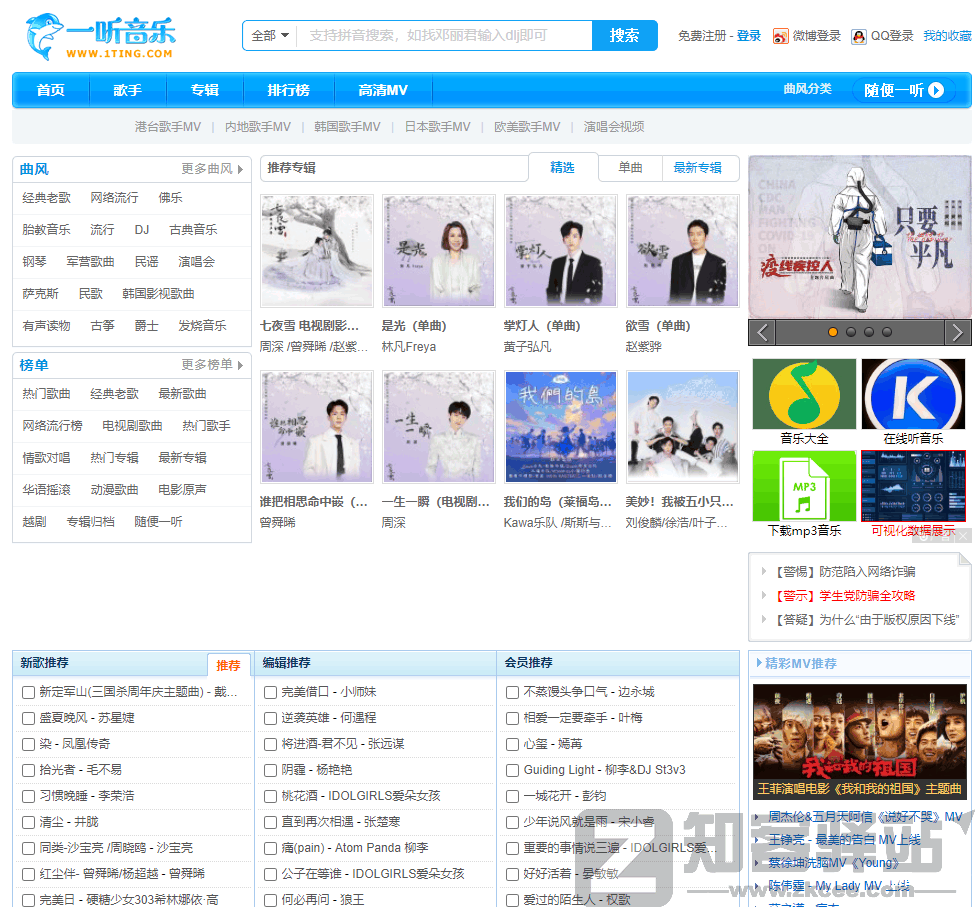Click into the pinyin search input field
975x907 pixels.
(x=440, y=36)
